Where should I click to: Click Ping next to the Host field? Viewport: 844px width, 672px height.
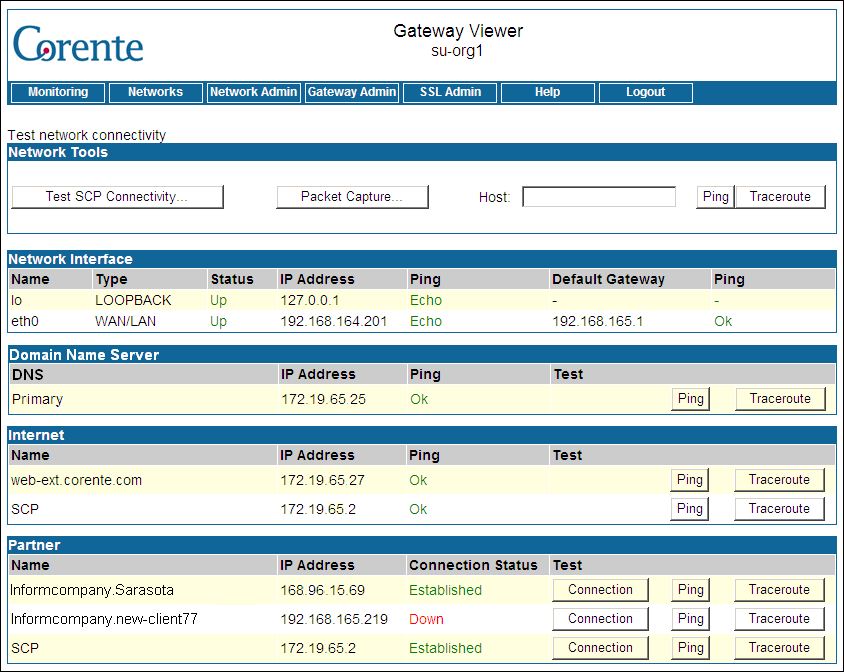715,197
